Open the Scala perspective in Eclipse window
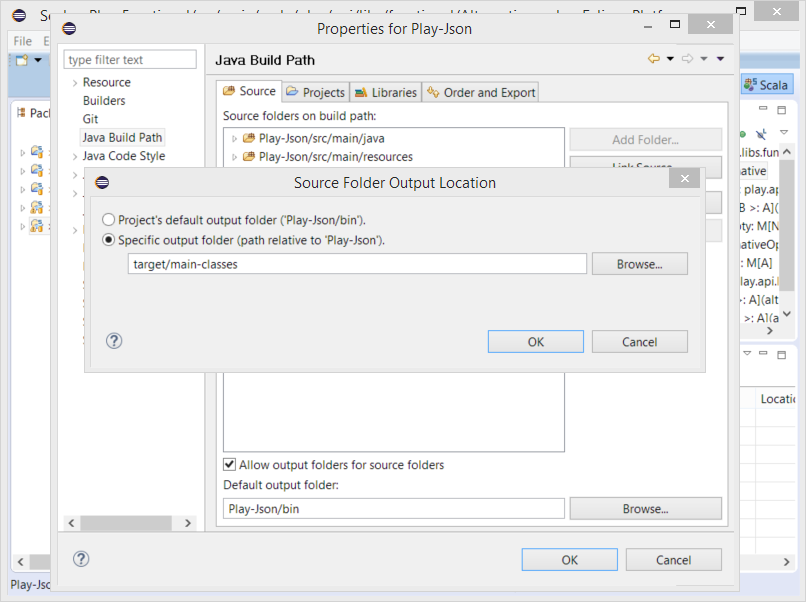The width and height of the screenshot is (806, 602). pyautogui.click(x=766, y=85)
